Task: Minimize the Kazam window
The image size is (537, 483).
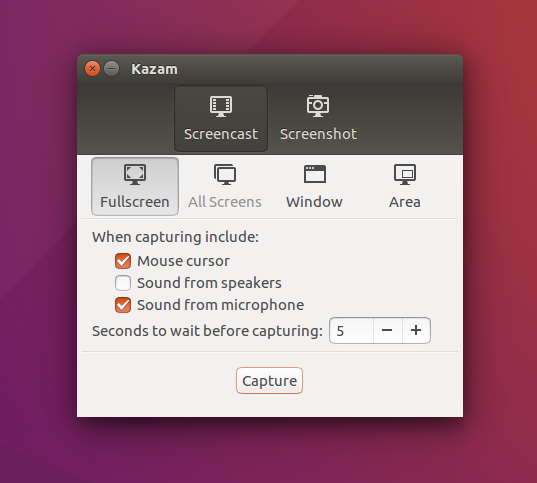Action: (112, 69)
